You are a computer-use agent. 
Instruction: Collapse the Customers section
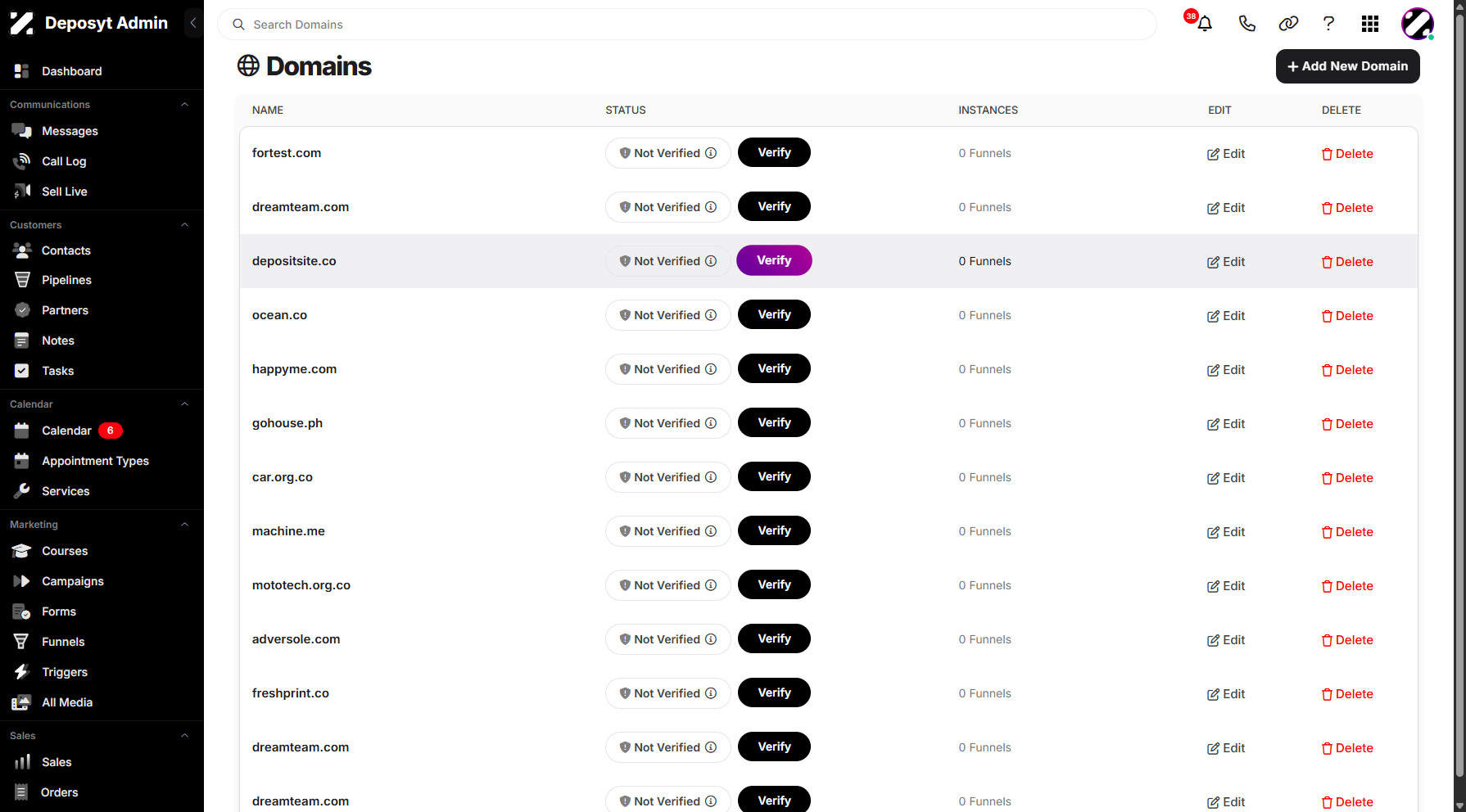[x=184, y=225]
